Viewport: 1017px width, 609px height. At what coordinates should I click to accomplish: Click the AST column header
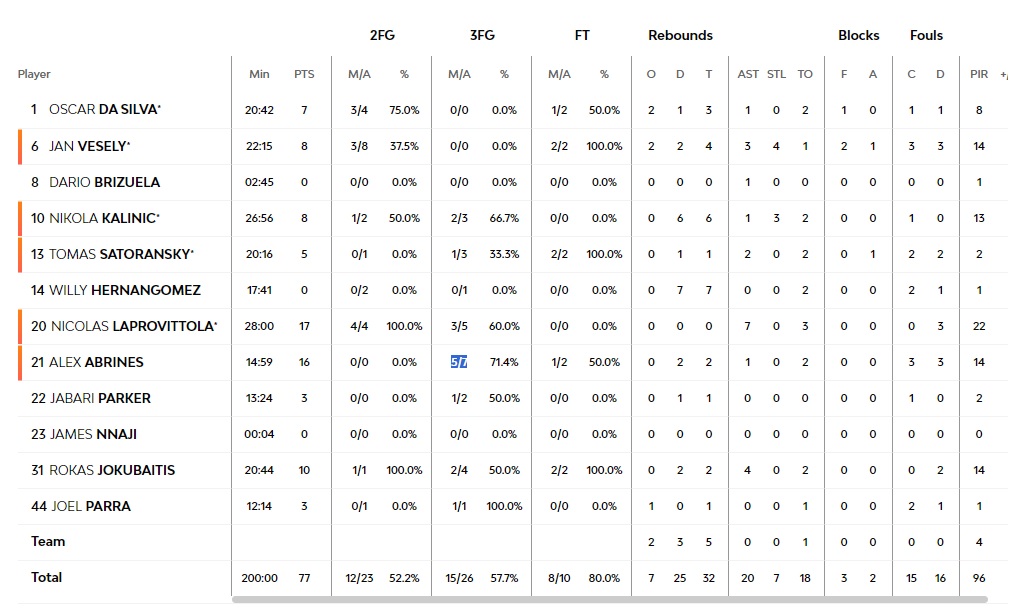[x=747, y=74]
